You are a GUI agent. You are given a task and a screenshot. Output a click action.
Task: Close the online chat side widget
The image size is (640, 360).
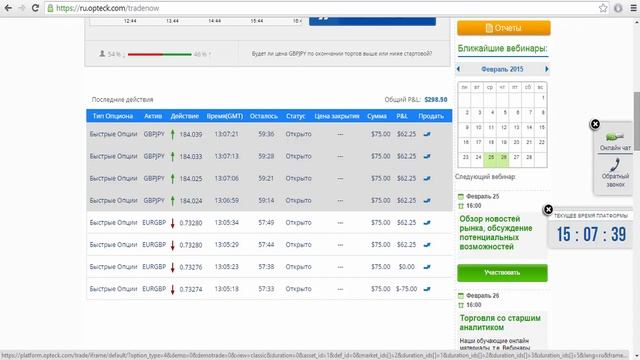click(595, 124)
